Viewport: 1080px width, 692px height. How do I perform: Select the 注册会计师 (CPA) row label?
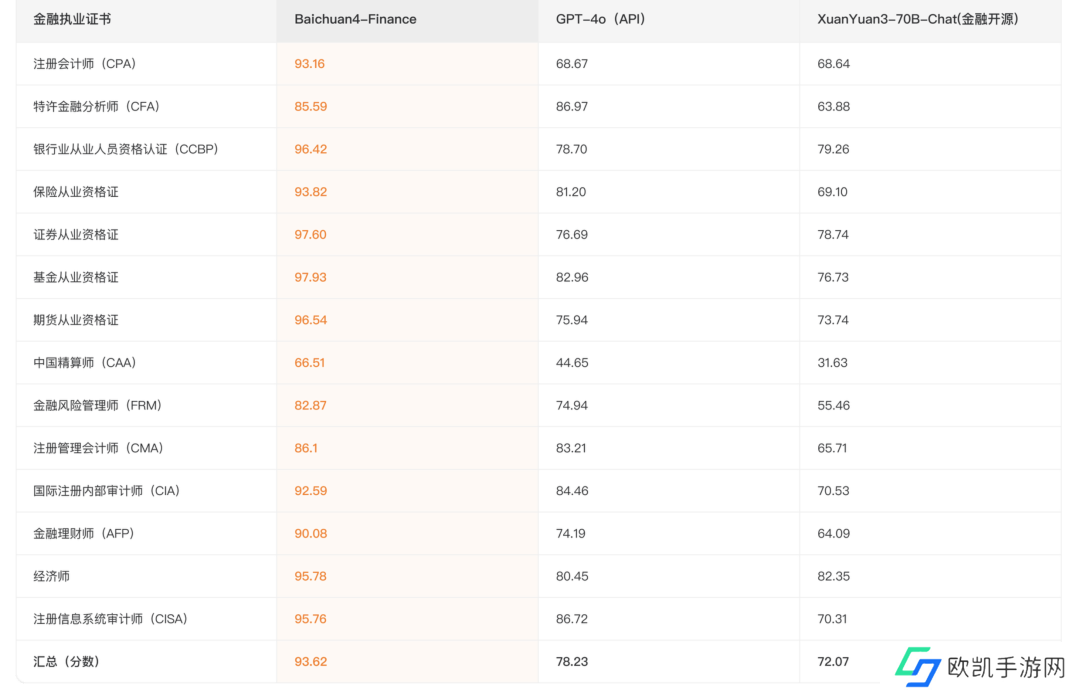point(84,64)
